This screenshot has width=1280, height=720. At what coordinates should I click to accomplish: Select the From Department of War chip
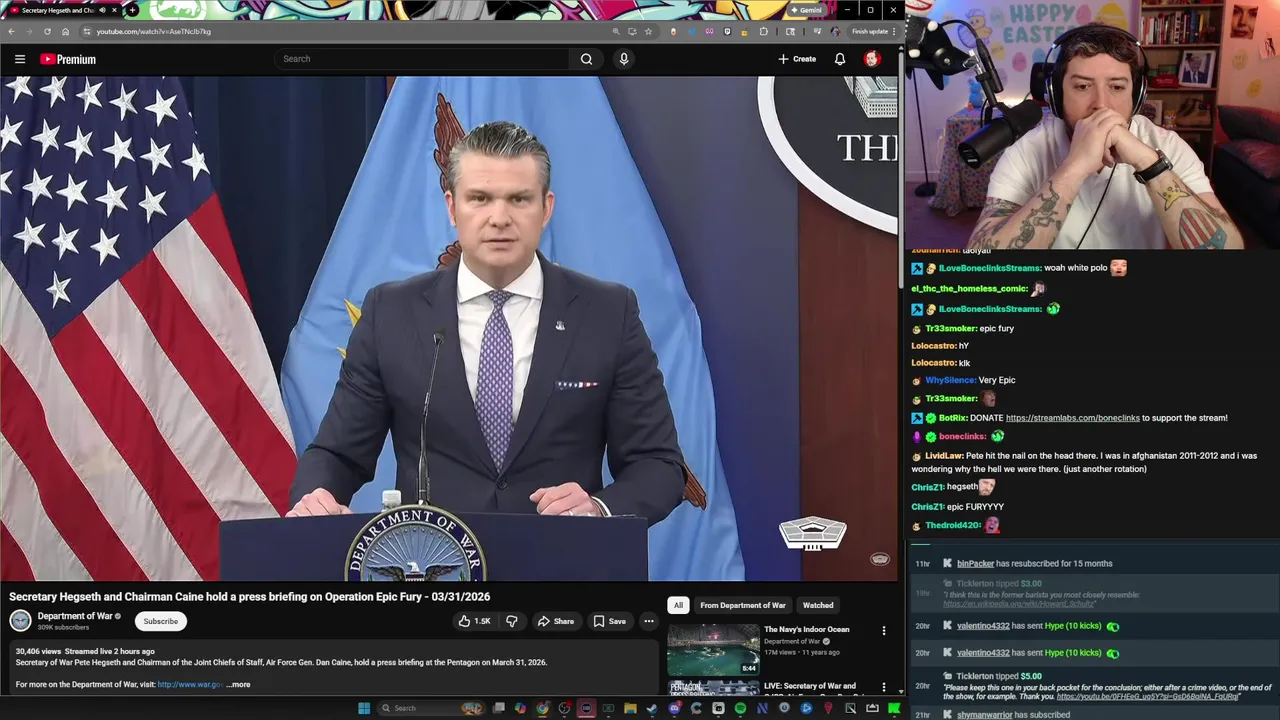(x=743, y=605)
